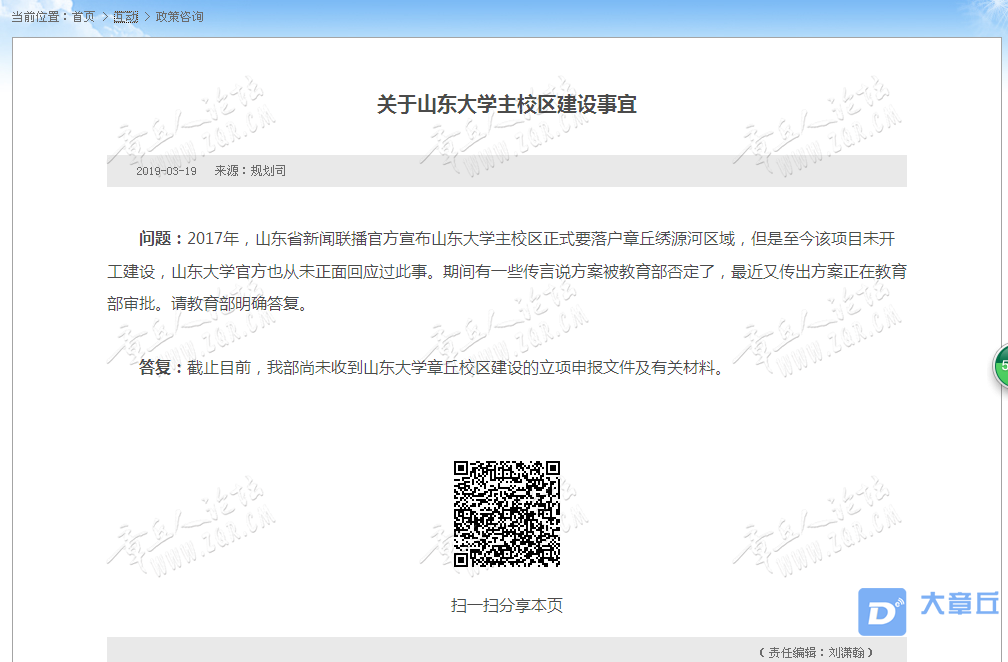
Task: Click the bold 问题: label
Action: 161,239
